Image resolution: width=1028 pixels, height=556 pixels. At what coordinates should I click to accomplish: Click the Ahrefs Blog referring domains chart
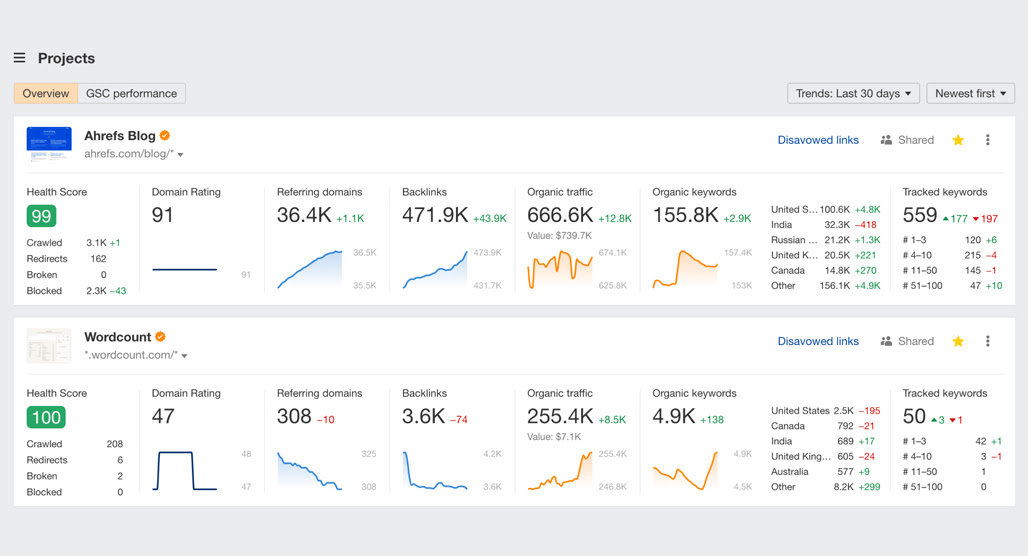[x=309, y=269]
